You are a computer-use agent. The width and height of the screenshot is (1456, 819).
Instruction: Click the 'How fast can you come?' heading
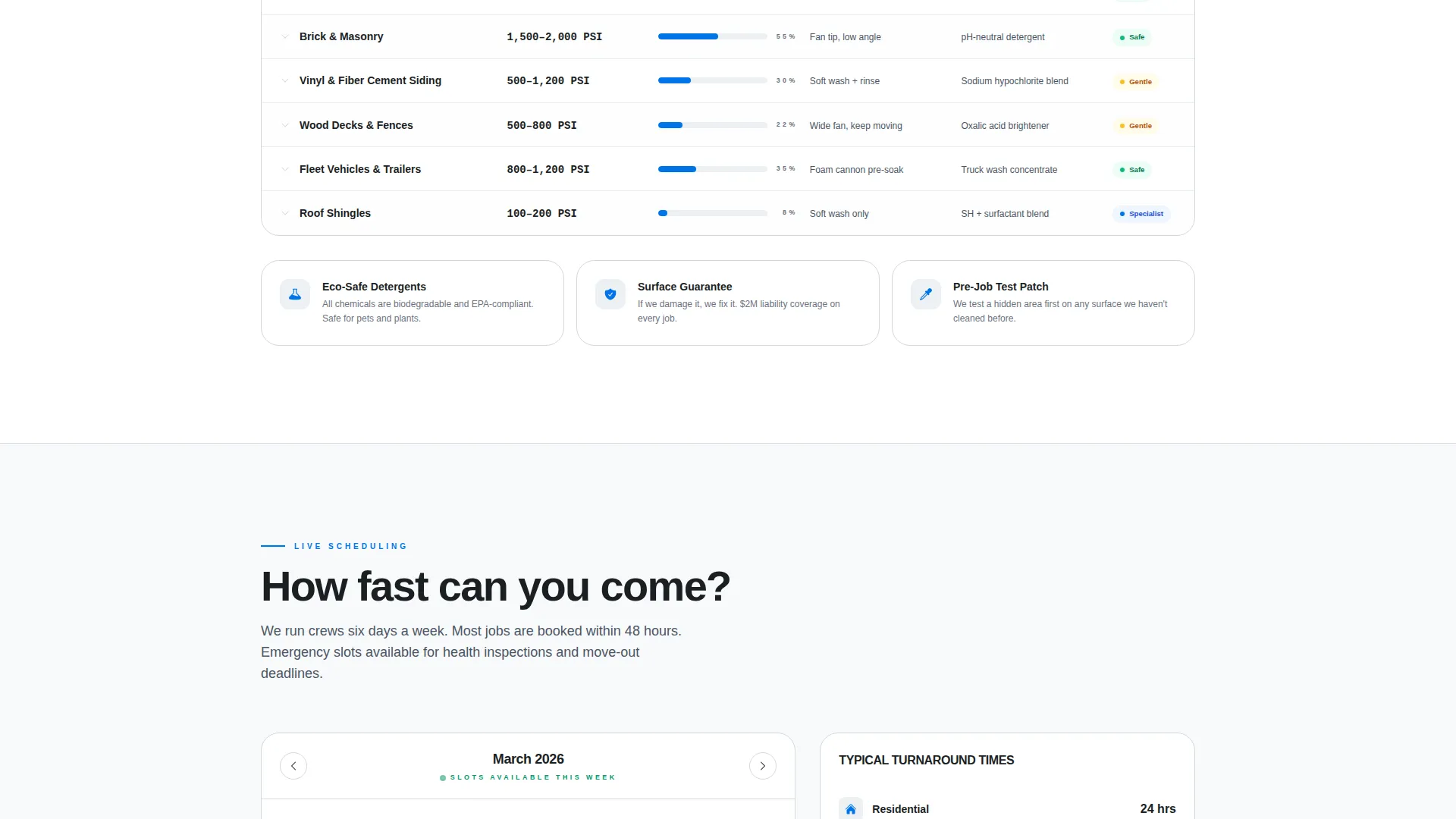coord(495,587)
